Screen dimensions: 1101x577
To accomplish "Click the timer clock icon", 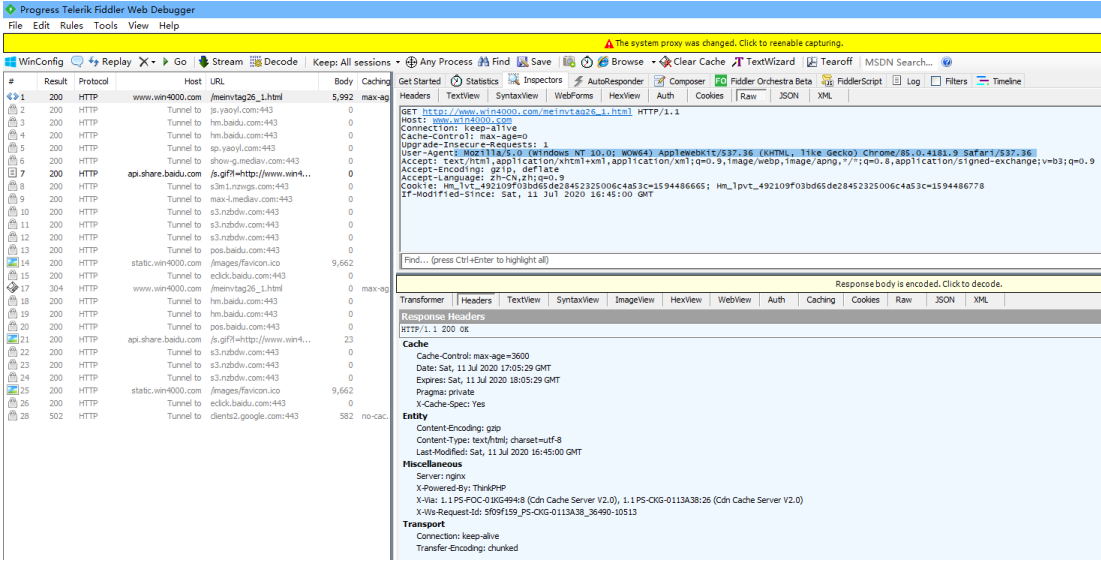I will 586,62.
